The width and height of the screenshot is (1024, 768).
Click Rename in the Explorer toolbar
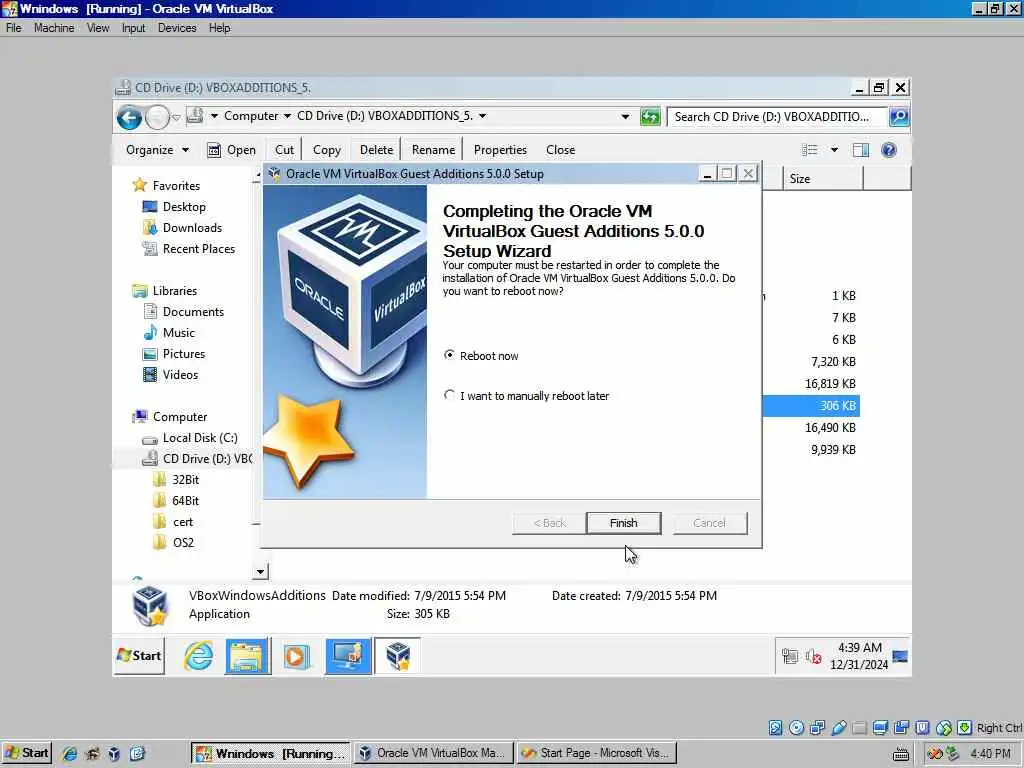coord(433,150)
